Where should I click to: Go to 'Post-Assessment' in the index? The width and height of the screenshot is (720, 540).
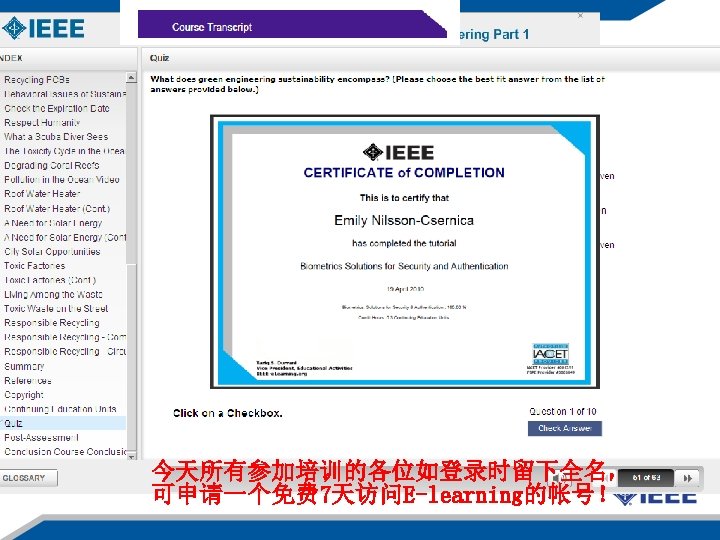coord(41,438)
